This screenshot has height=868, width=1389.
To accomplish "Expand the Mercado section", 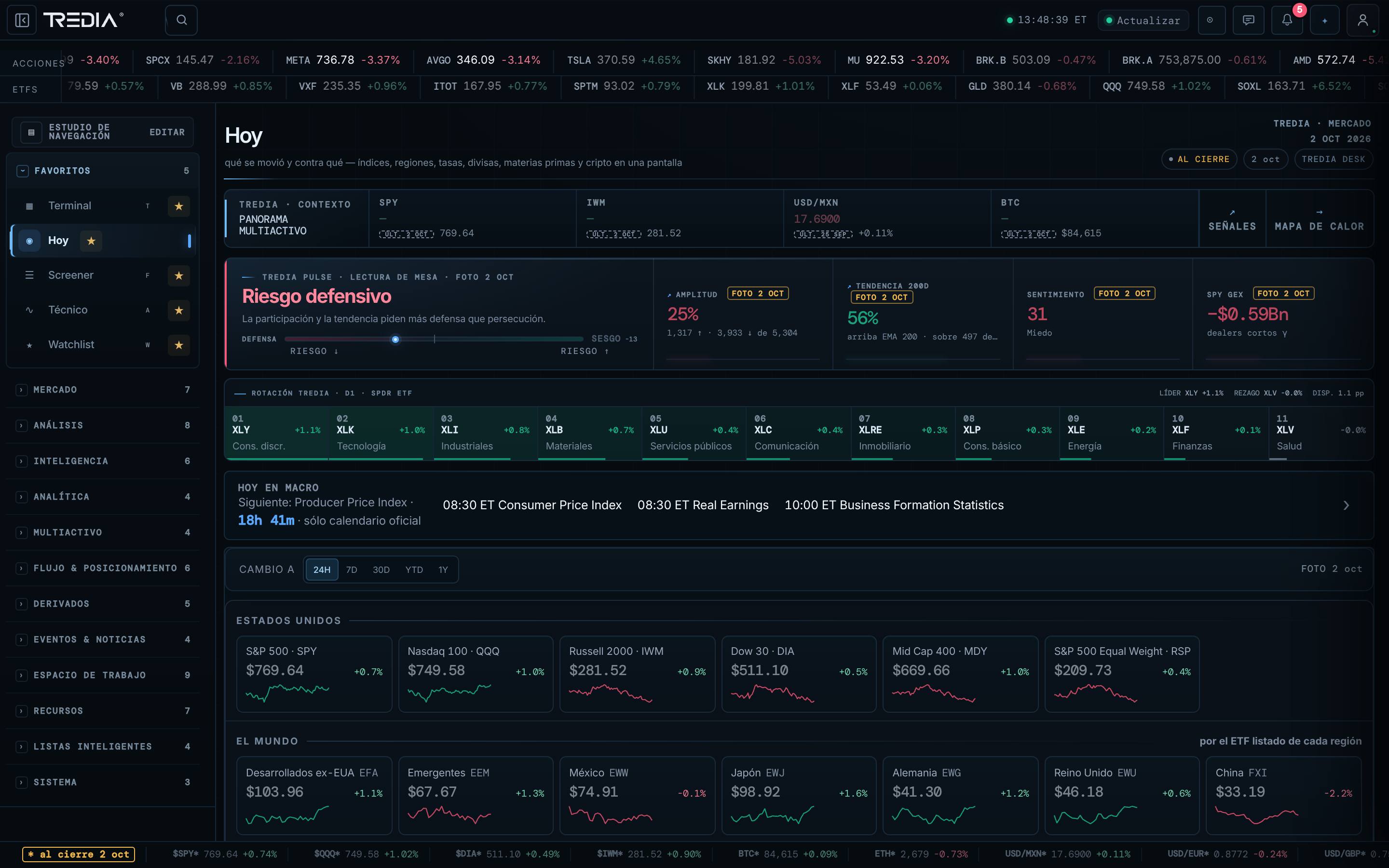I will [103, 390].
